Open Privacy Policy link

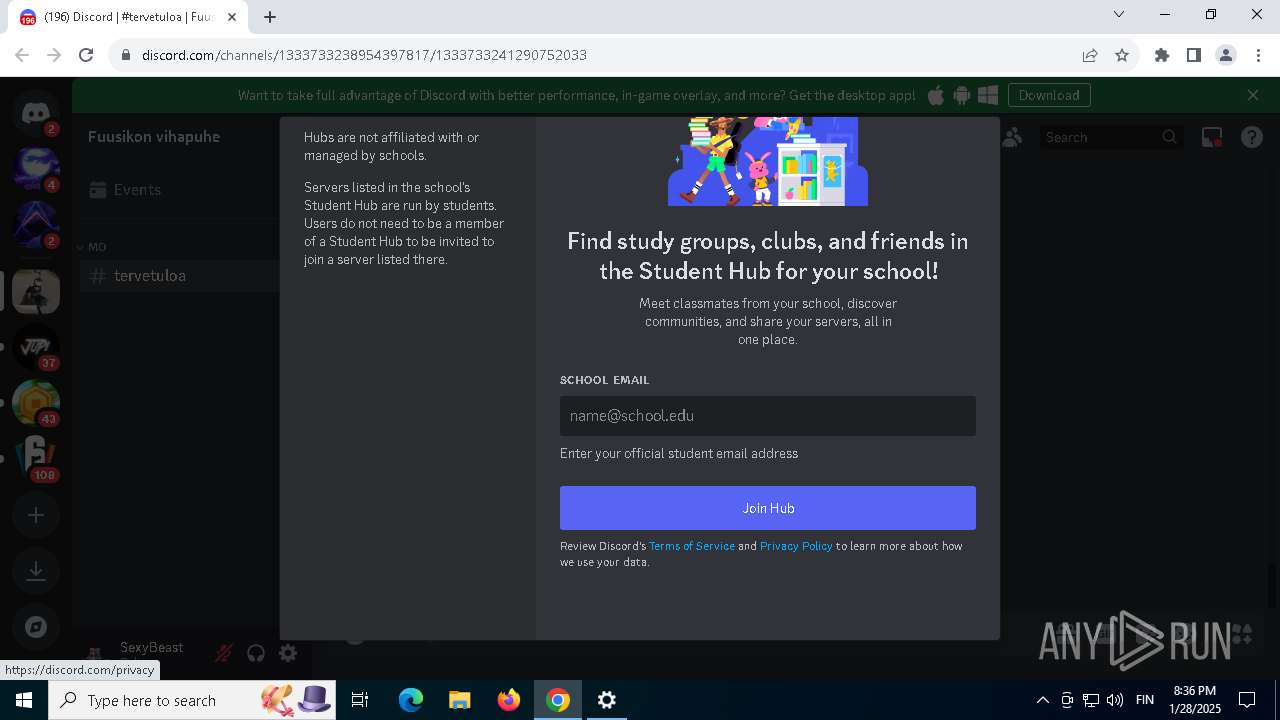(x=796, y=546)
